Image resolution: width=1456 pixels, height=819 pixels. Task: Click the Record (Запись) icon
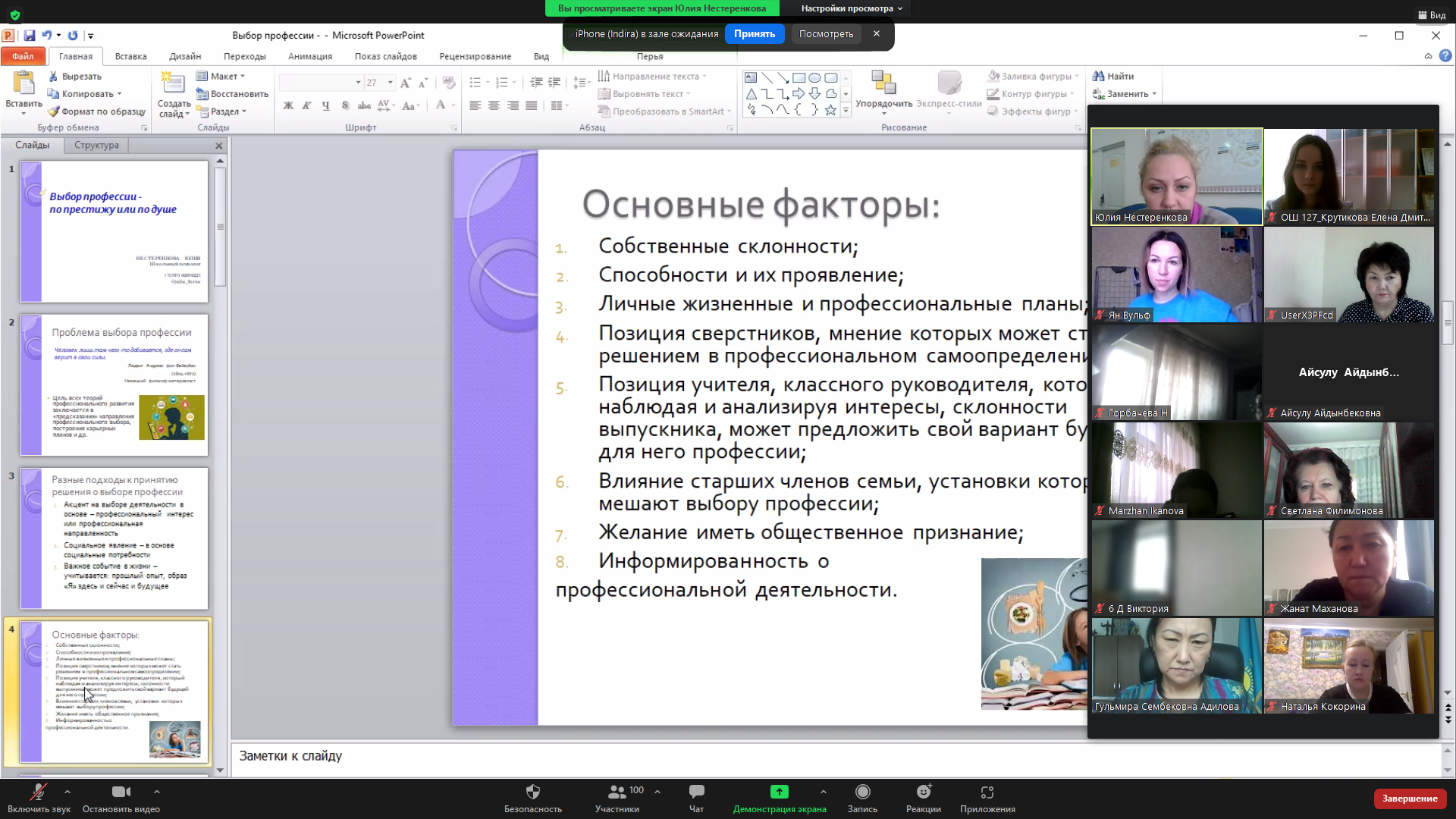click(x=862, y=792)
